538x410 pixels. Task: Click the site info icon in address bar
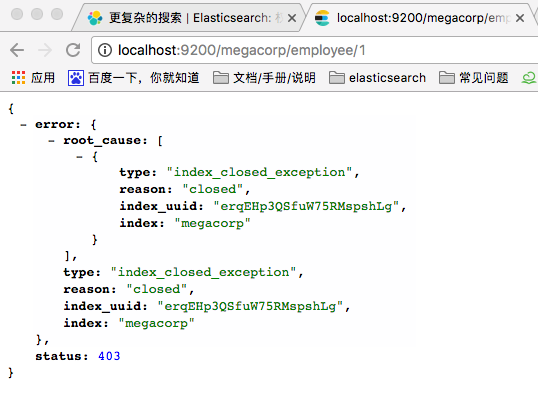(105, 50)
